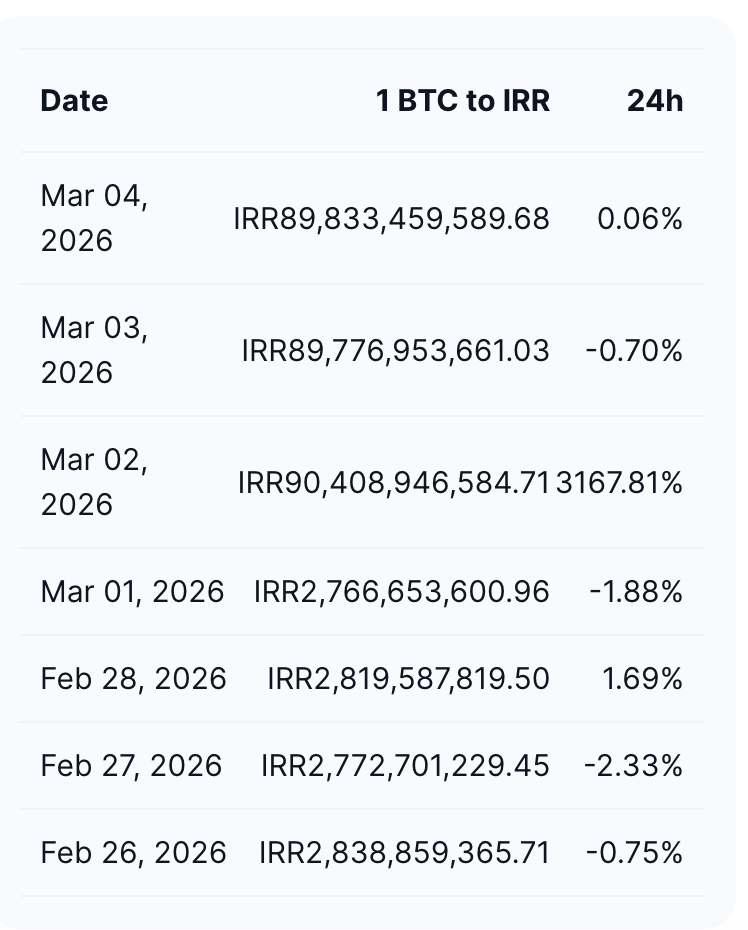Select the Feb 28, 2026 date cell
This screenshot has width=748, height=930.
pos(133,679)
